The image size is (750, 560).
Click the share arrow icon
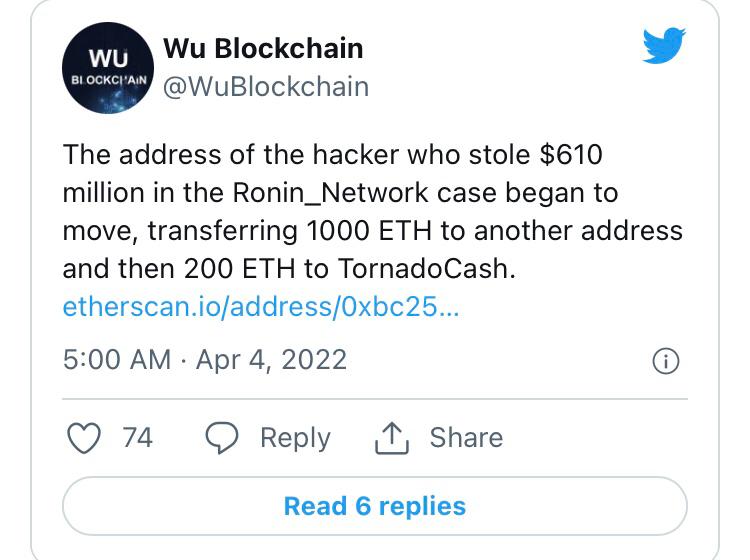[x=392, y=438]
